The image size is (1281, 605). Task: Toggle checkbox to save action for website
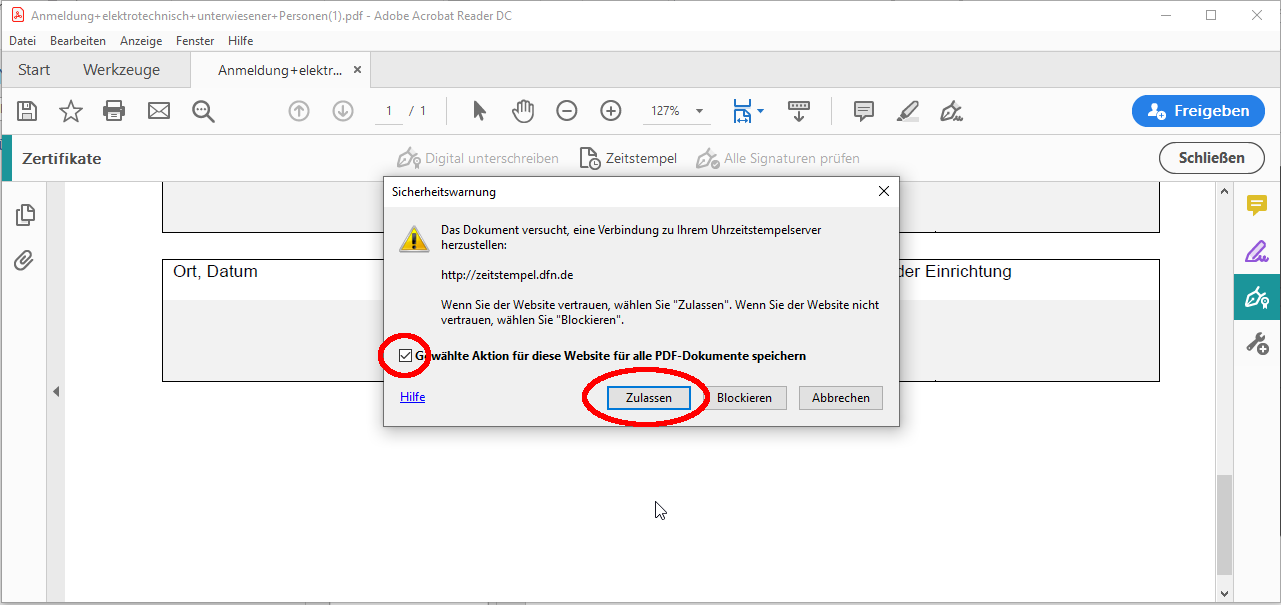point(405,356)
